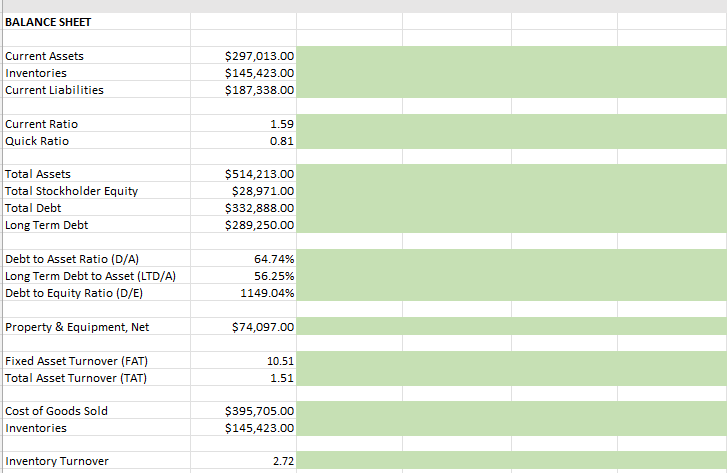The image size is (727, 473).
Task: Click the 56.25% value cell
Action: (243, 275)
